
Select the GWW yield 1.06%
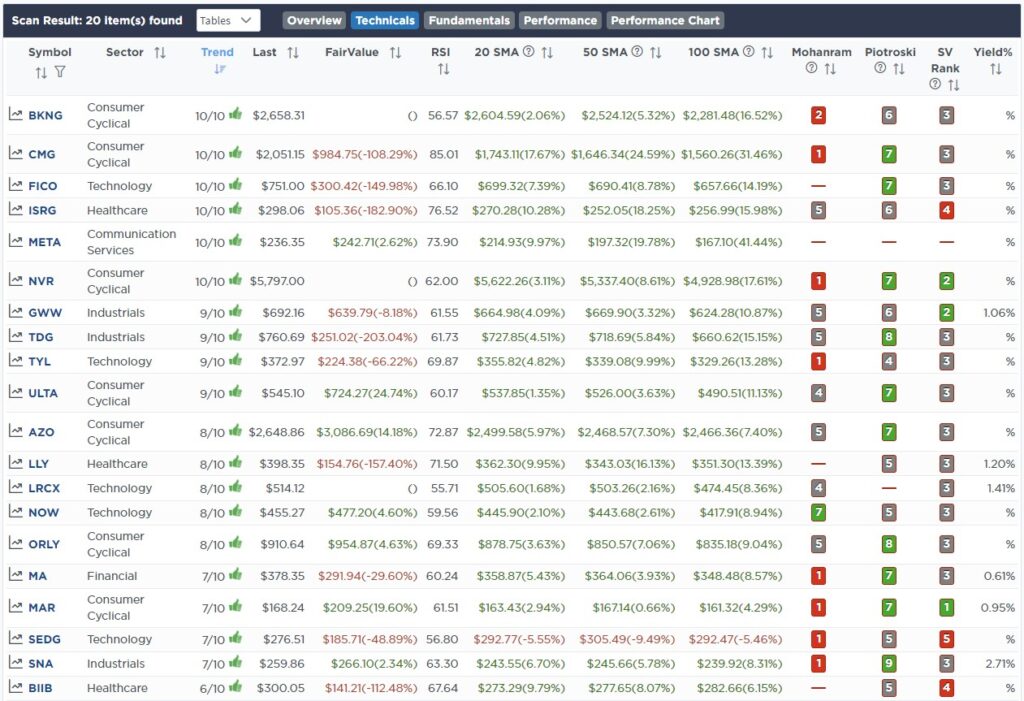[x=999, y=313]
